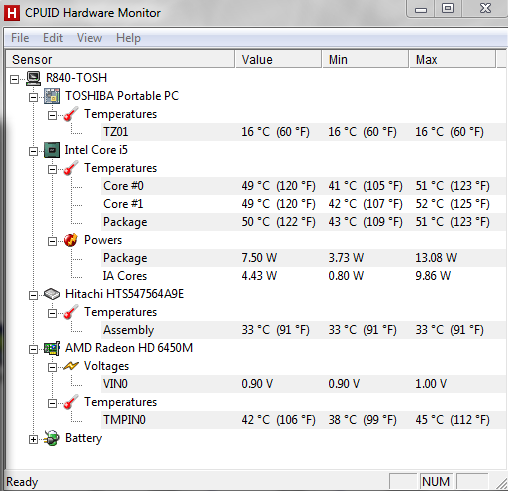508x491 pixels.
Task: Select the Assembly temperature row
Action: pos(303,330)
